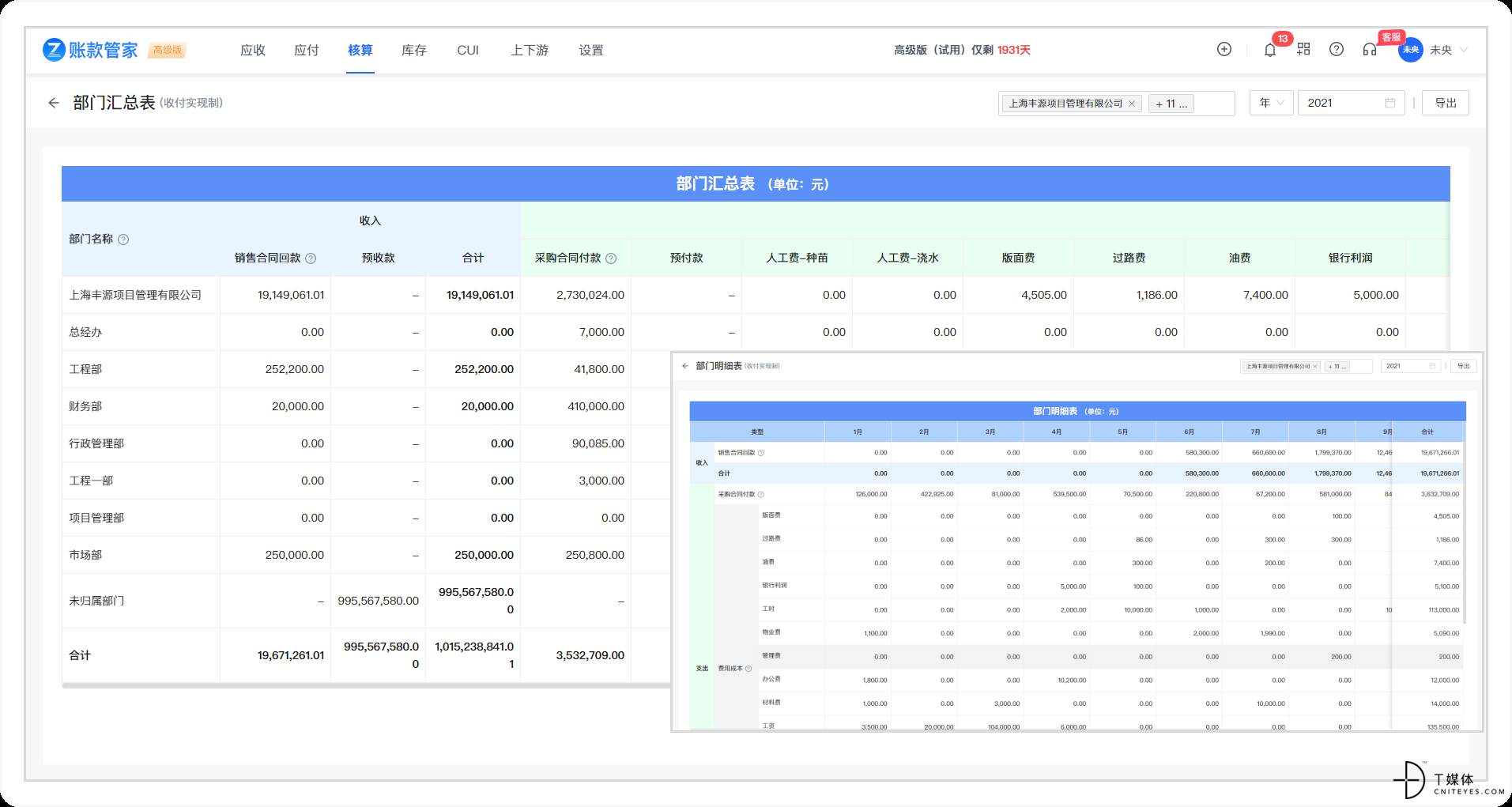Click the 人工费–浇水 column header
Viewport: 1512px width, 807px height.
(x=907, y=258)
